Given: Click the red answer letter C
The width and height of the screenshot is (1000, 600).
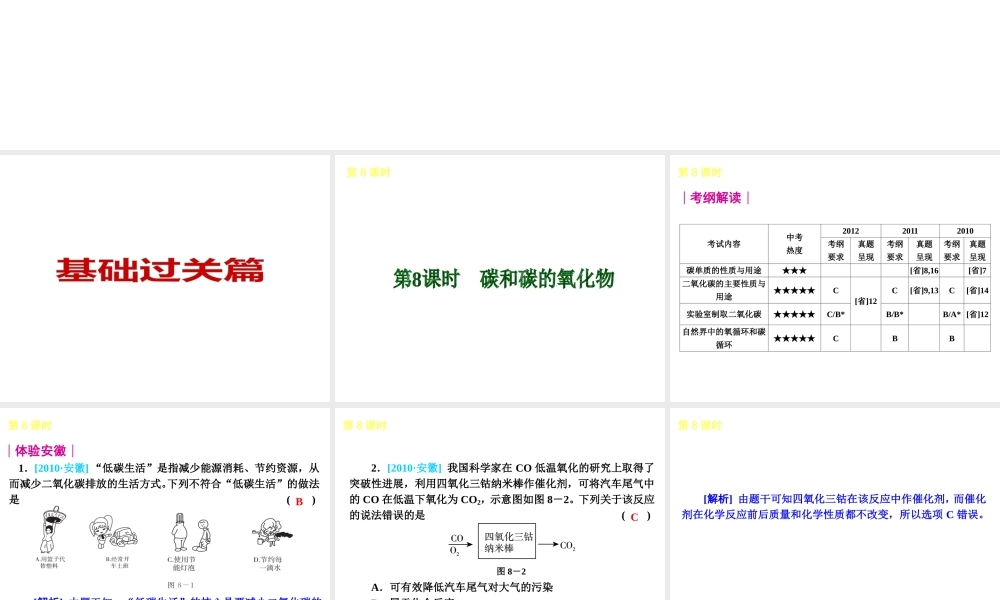Looking at the screenshot, I should click(x=634, y=517).
